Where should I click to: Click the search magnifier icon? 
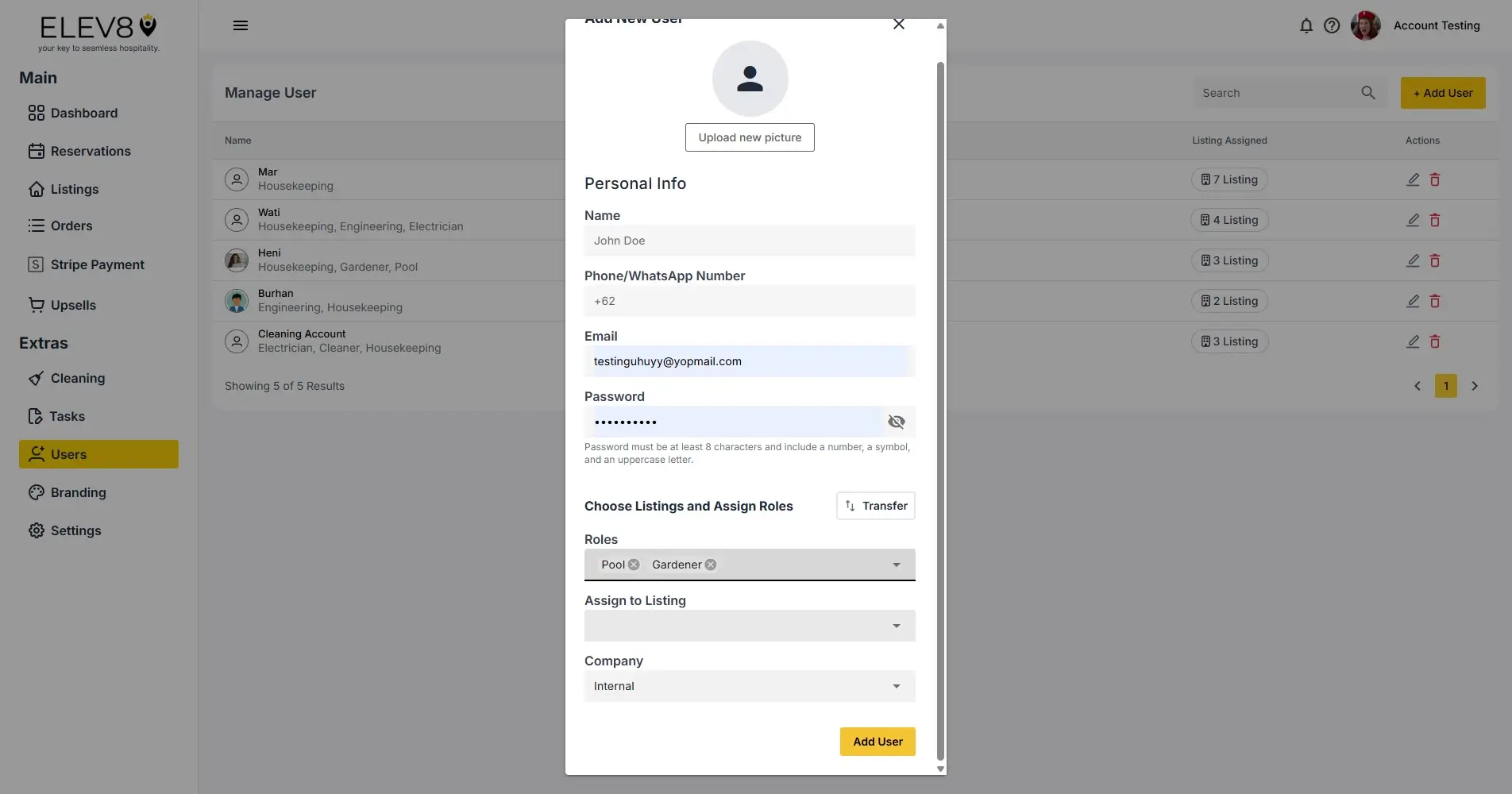pos(1367,93)
